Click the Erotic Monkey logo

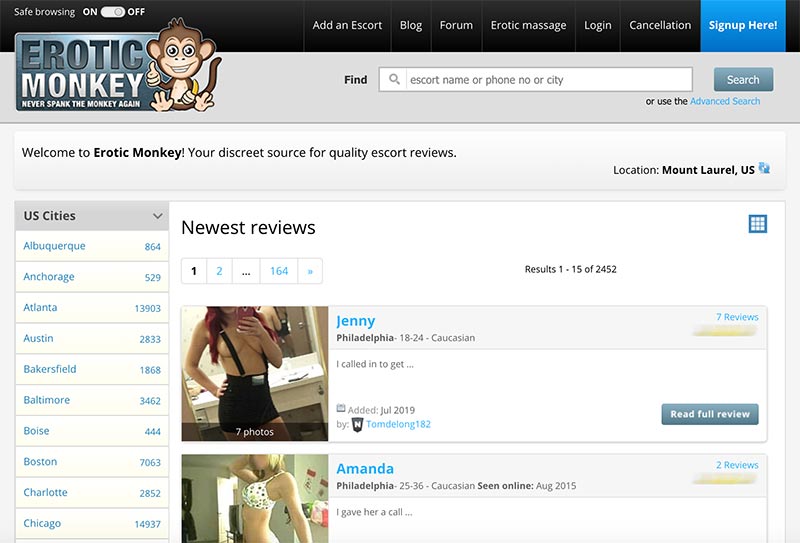tap(115, 66)
